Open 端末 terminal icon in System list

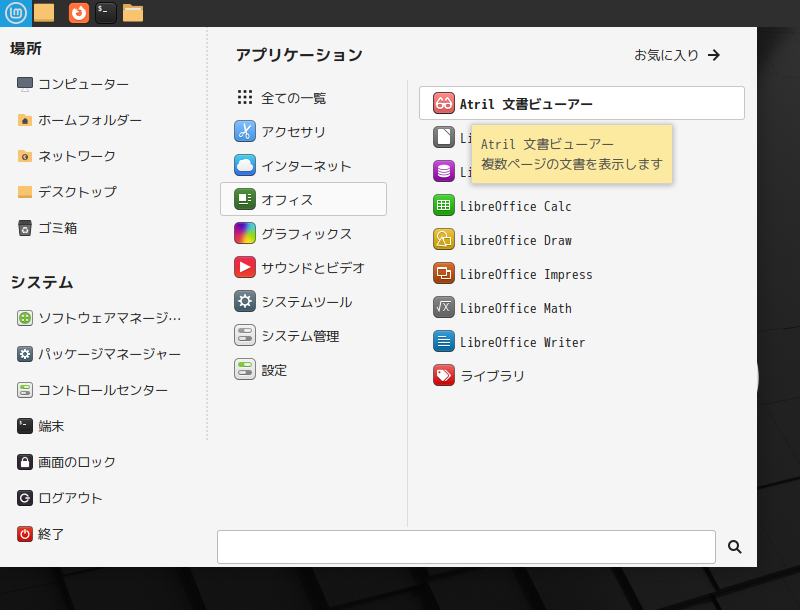pyautogui.click(x=24, y=426)
